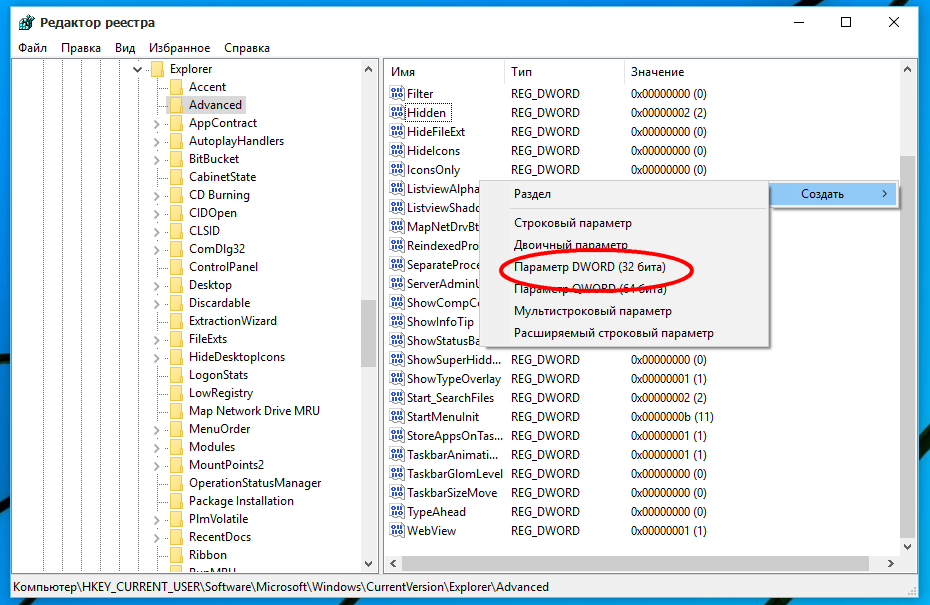Select the Desktop key in the tree
Viewport: 930px width, 605px height.
[210, 285]
